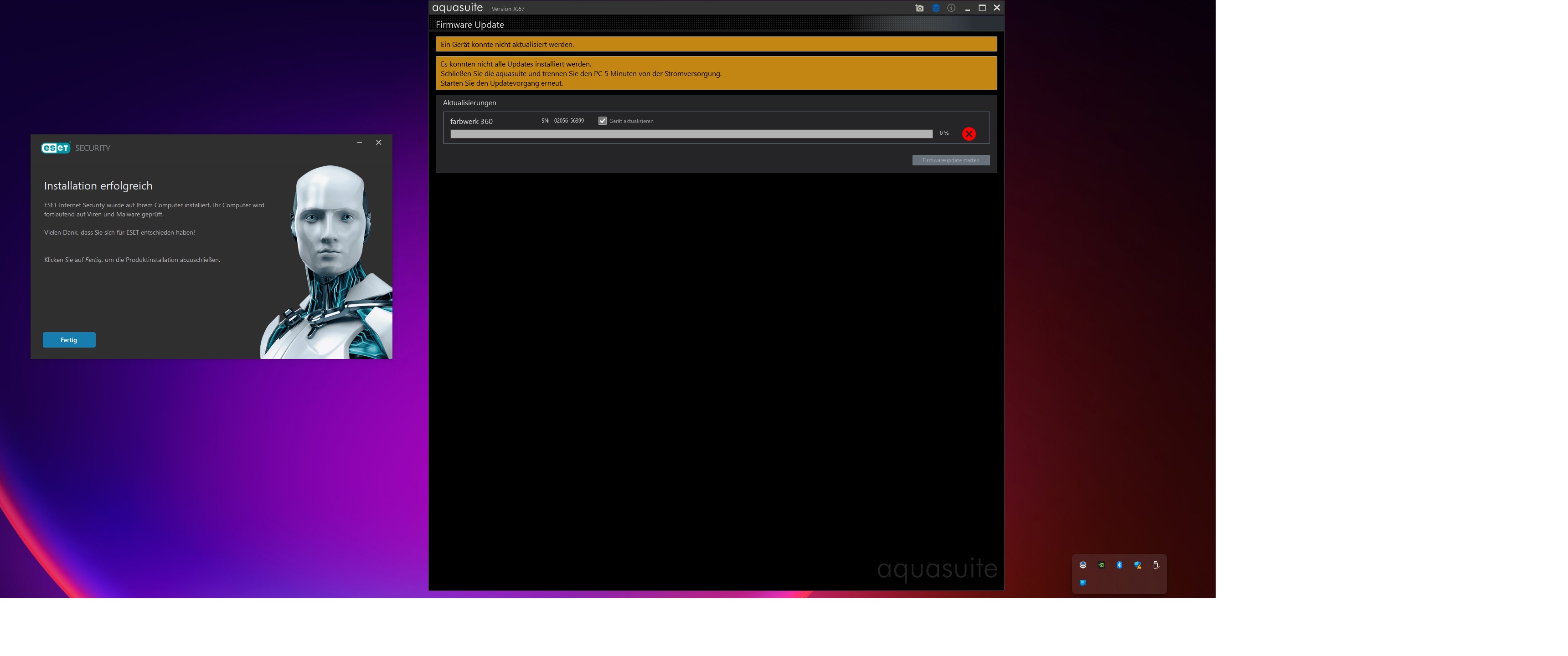
Task: Click the '0 %' progress value
Action: [x=944, y=133]
